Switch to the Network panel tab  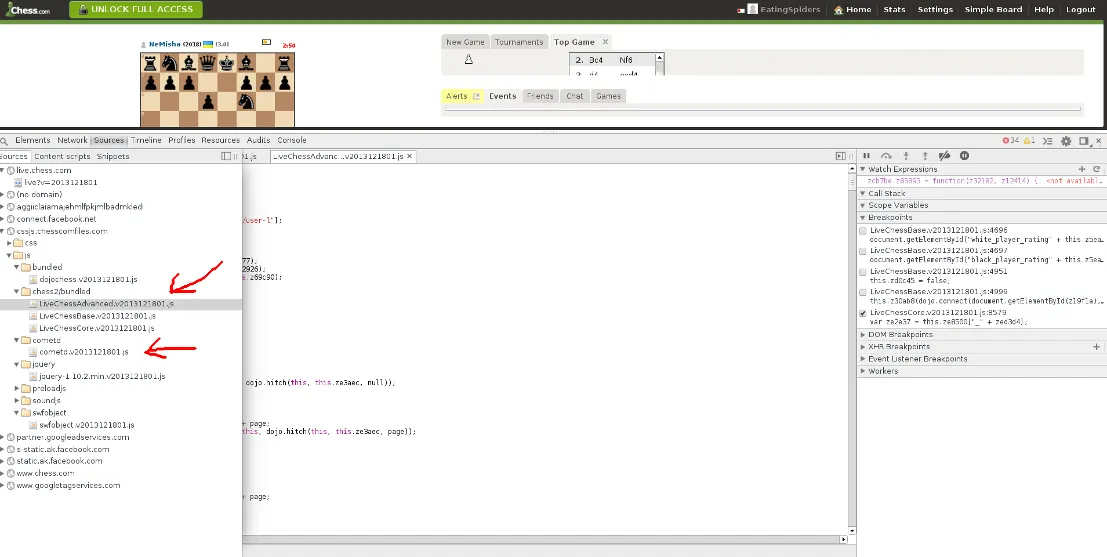[x=72, y=140]
